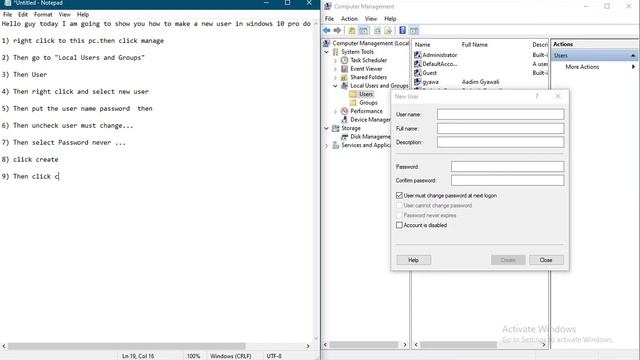Toggle Show/Hide Console Tree toolbar icon
Viewport: 640px width, 360px height.
363,31
